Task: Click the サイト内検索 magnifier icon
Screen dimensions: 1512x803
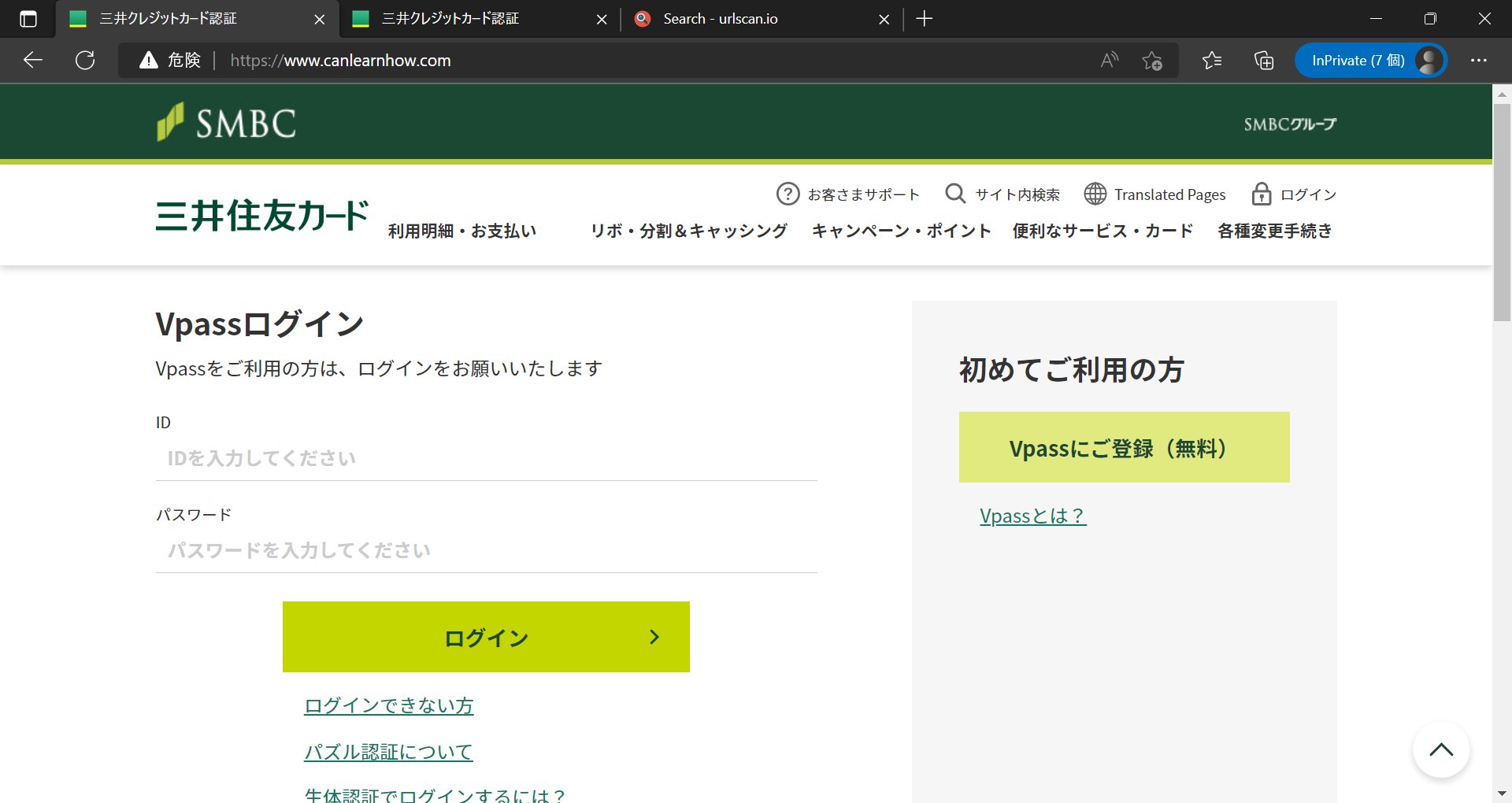Action: click(955, 194)
